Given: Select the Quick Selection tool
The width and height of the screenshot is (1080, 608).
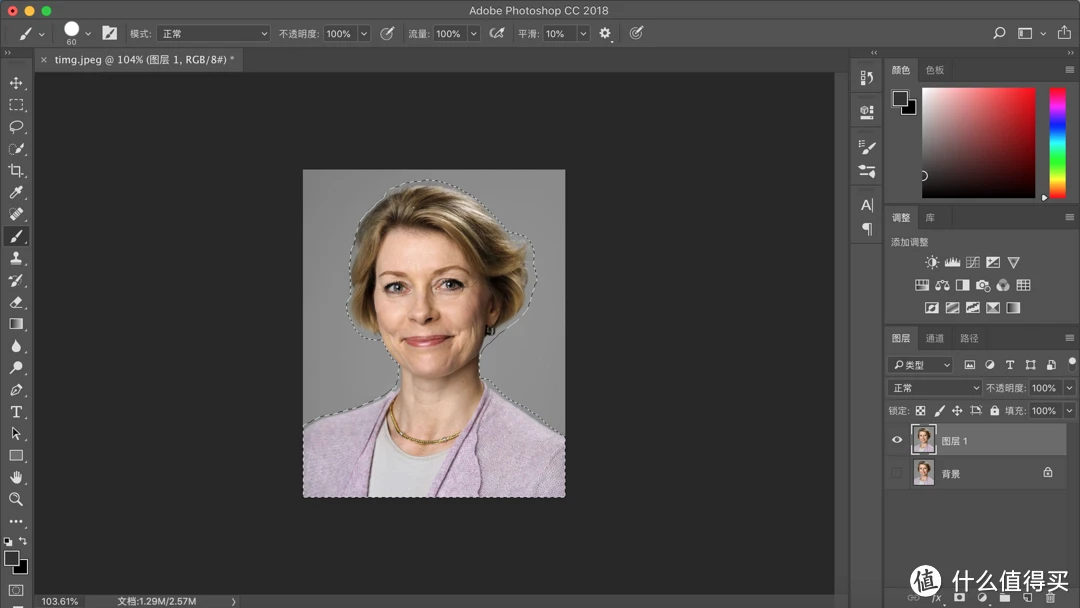Looking at the screenshot, I should tap(16, 149).
